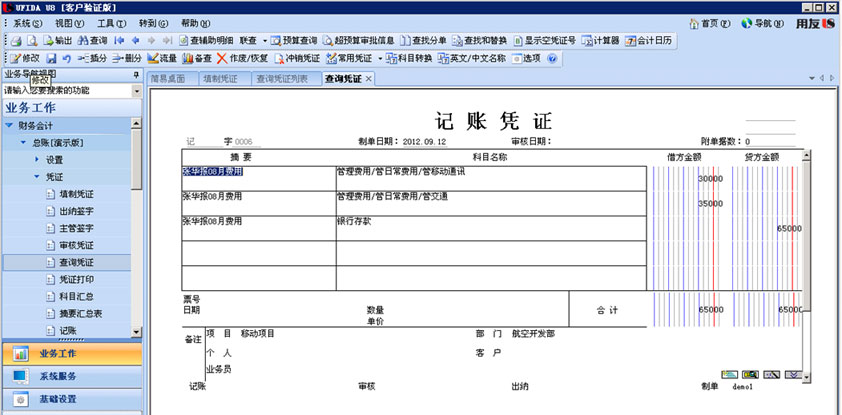
Task: Click 删分 delete entry button
Action: 127,59
